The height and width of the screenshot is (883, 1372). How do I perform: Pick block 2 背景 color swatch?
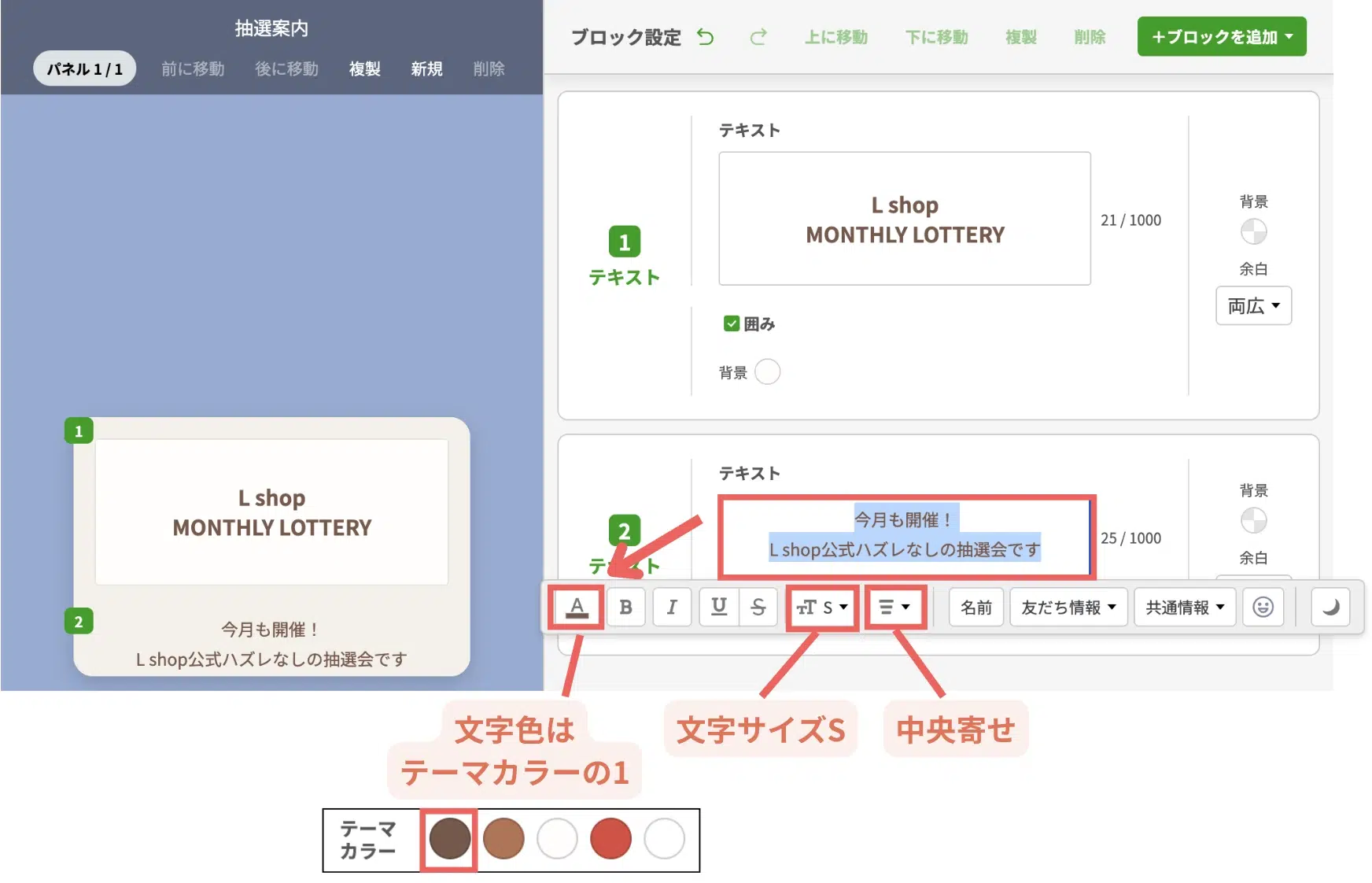1253,521
